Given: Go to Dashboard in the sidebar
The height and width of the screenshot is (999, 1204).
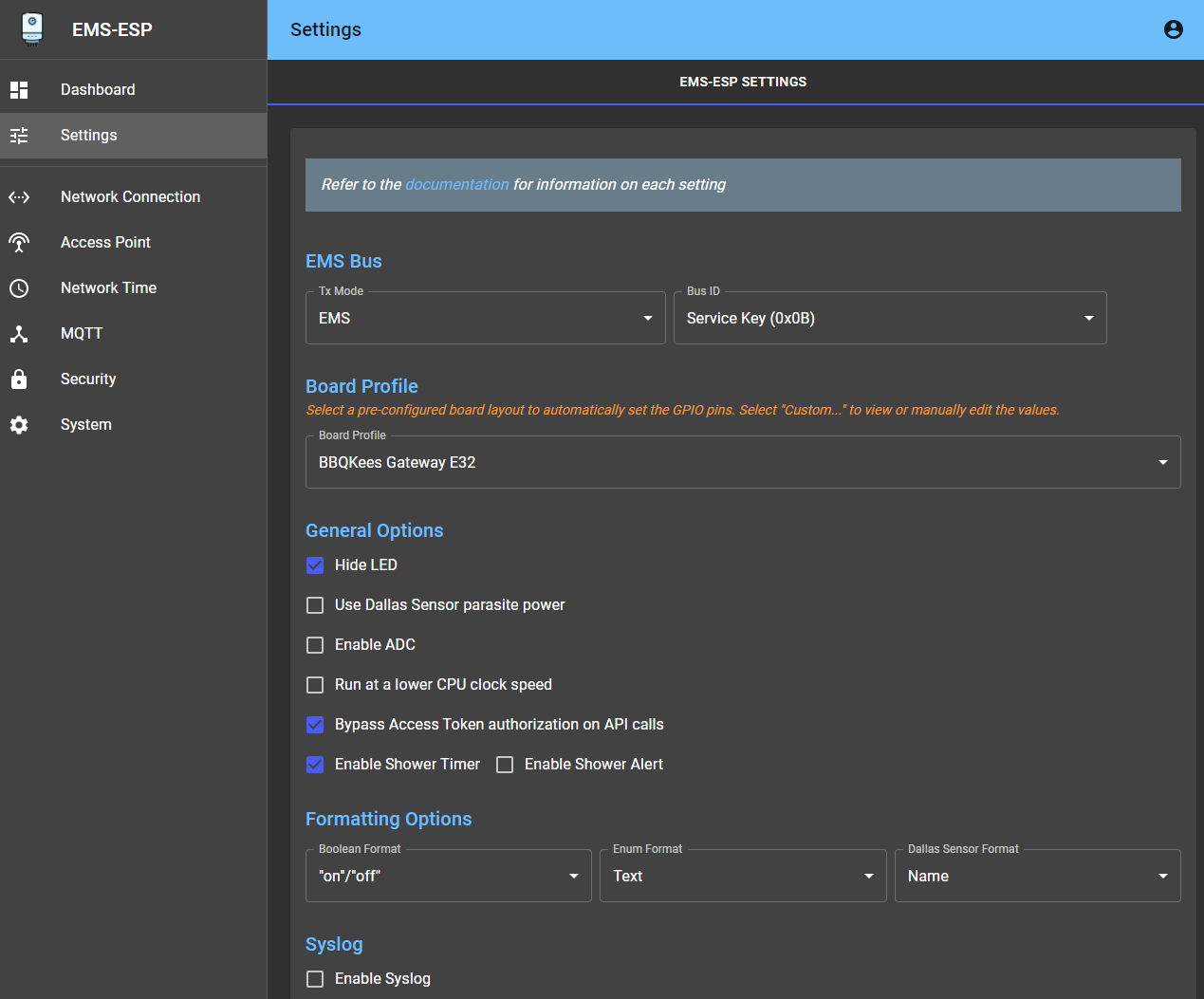Looking at the screenshot, I should coord(98,90).
